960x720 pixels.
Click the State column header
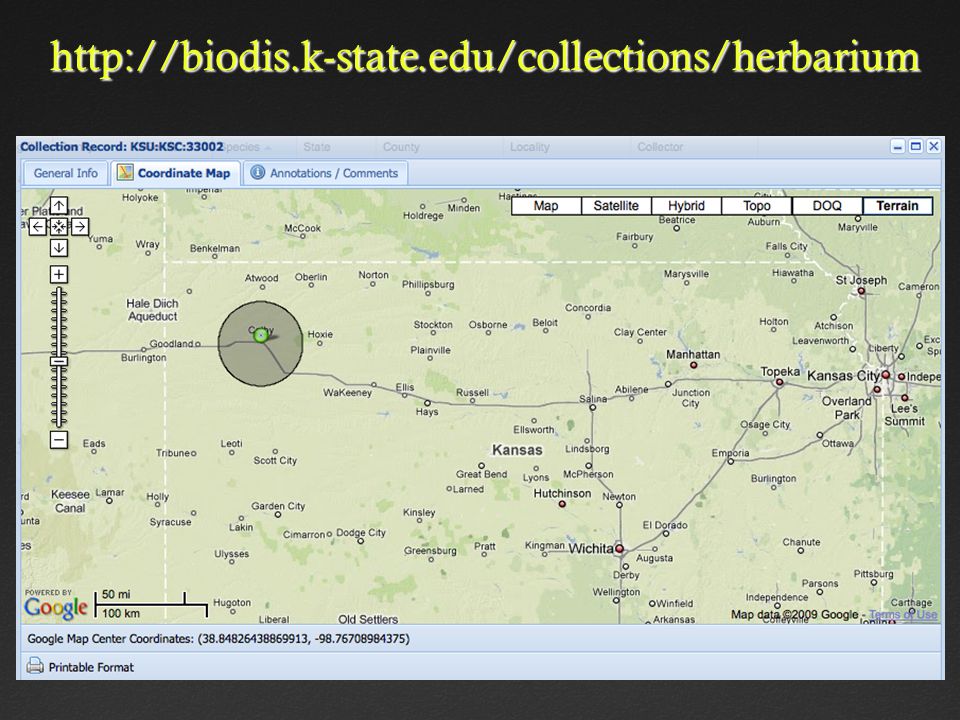tap(317, 147)
